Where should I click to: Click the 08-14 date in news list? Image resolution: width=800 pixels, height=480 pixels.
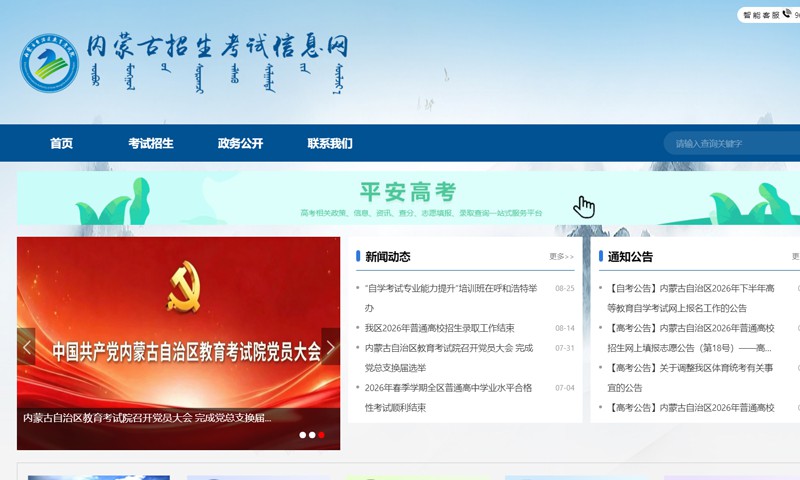pyautogui.click(x=565, y=328)
